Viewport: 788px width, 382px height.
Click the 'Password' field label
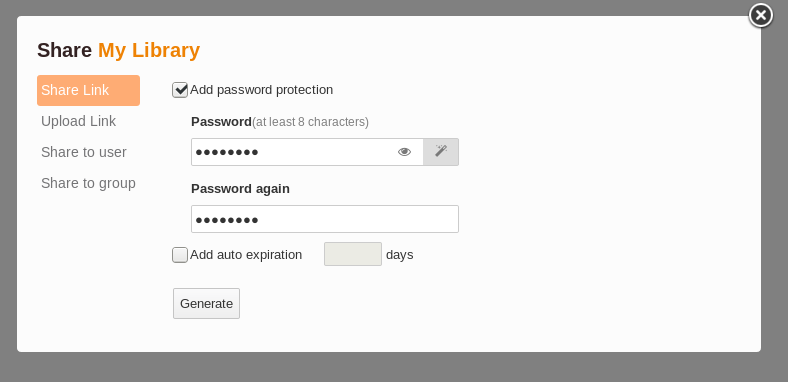(221, 122)
